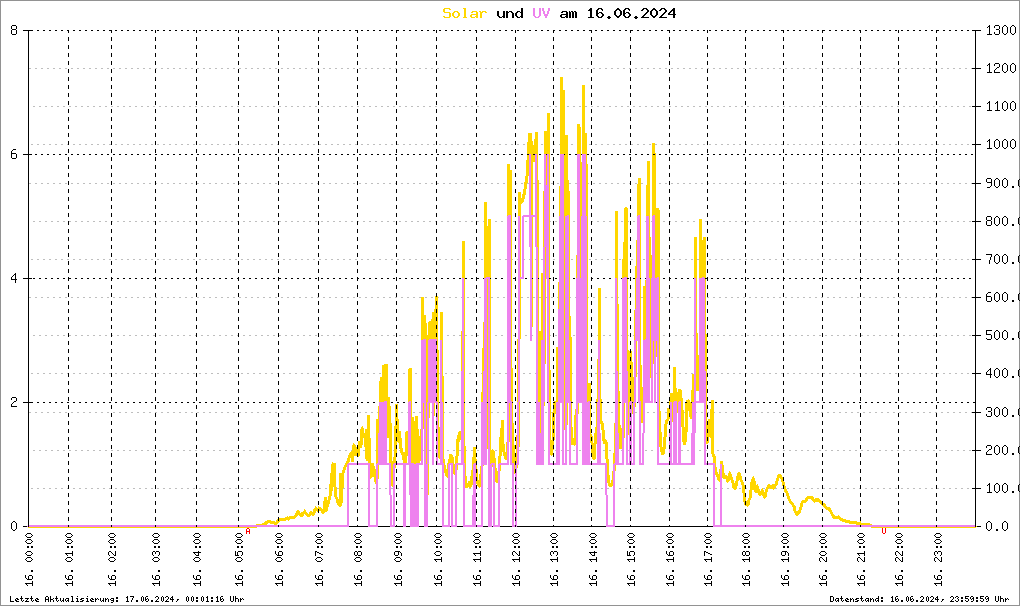Click the red 'U' sunset marker
This screenshot has height=606, width=1020.
tap(883, 531)
